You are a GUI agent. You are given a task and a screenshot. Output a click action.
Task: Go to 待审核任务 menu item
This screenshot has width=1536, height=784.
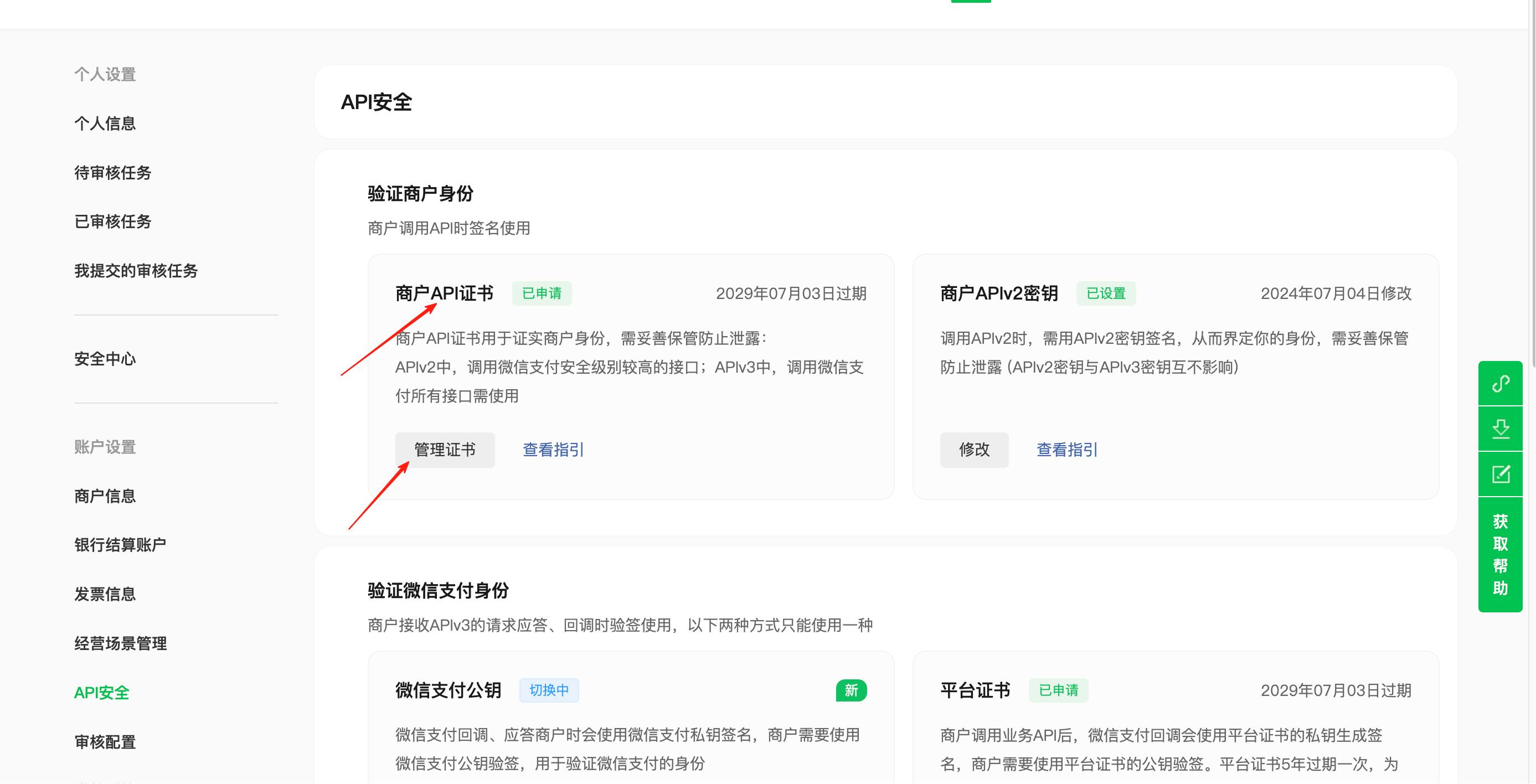tap(113, 173)
